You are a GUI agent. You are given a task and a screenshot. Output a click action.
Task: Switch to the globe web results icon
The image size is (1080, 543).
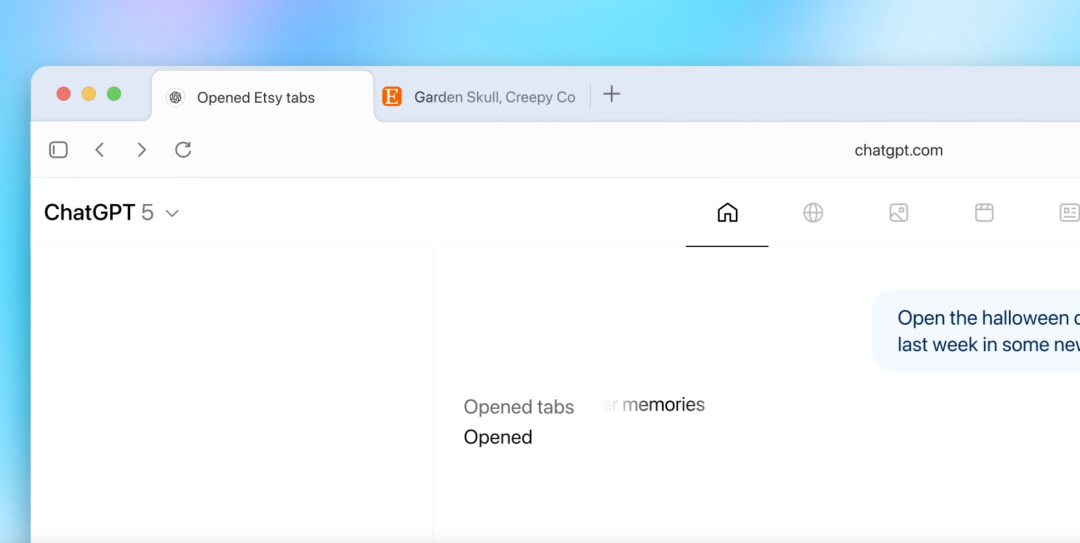(813, 213)
